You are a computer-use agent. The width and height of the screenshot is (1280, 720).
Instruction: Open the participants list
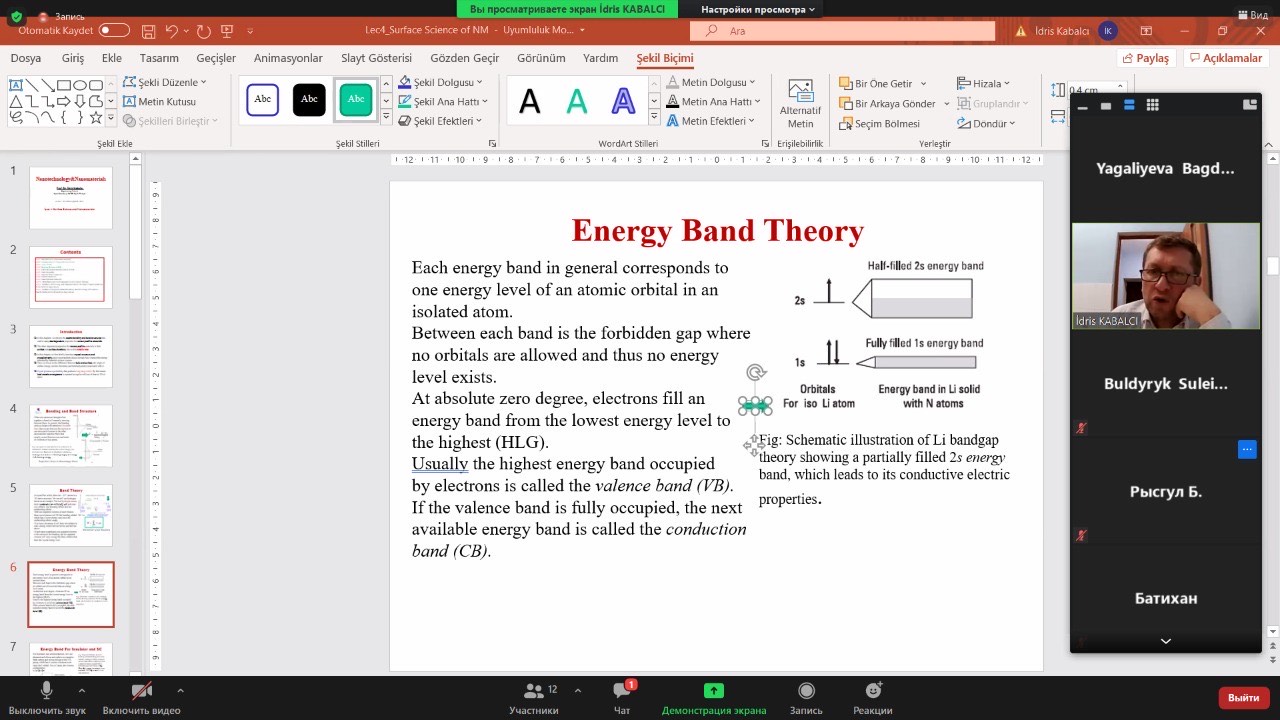(534, 691)
